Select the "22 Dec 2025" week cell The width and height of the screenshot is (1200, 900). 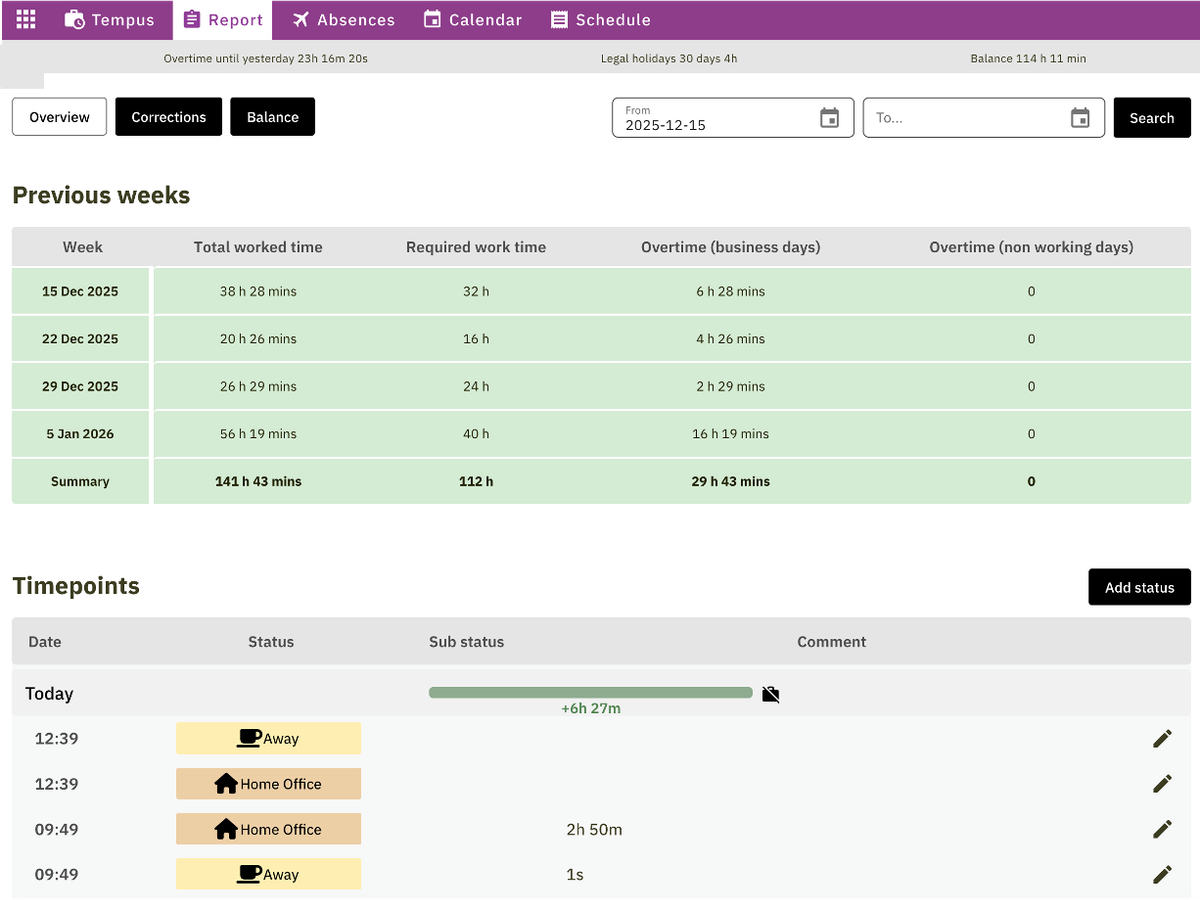(80, 339)
